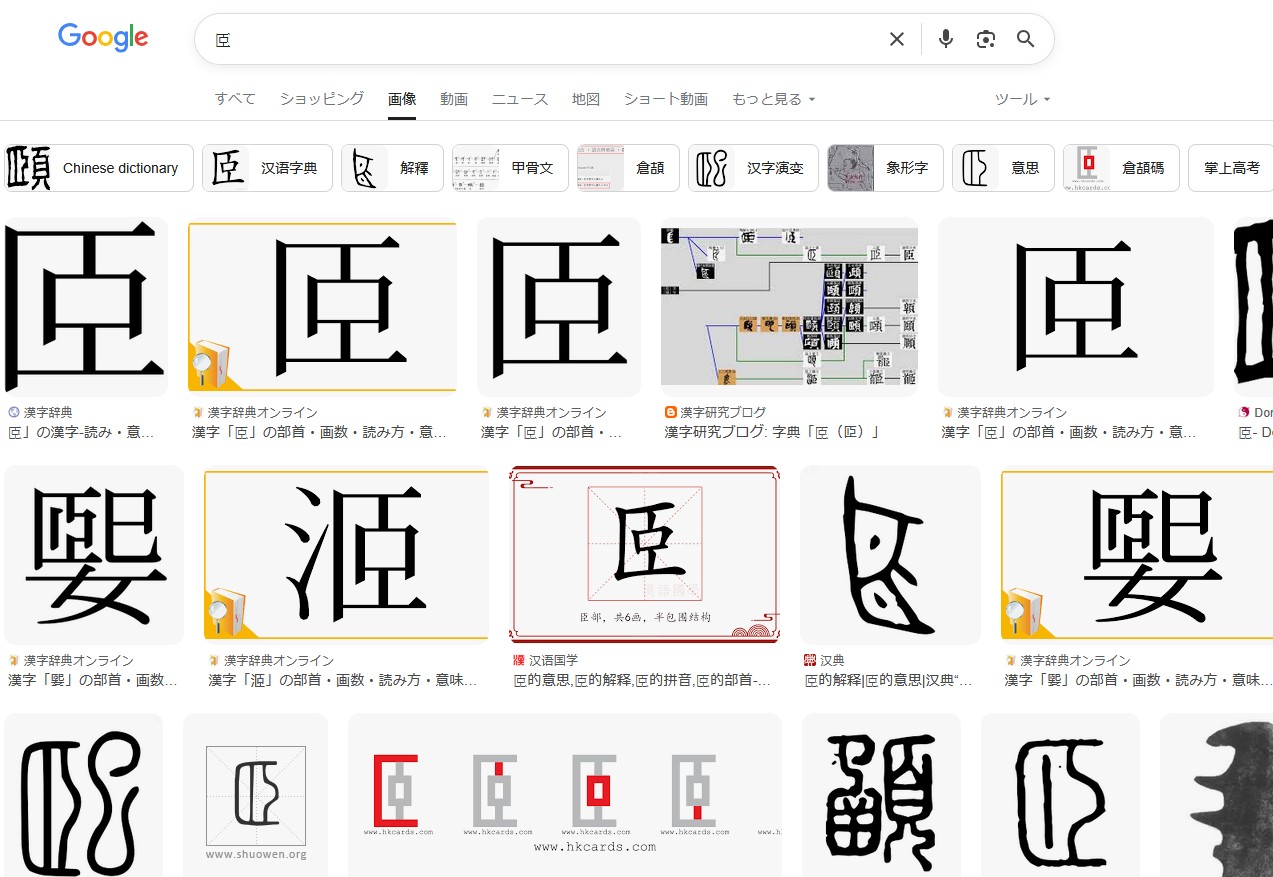The width and height of the screenshot is (1273, 877).
Task: Clear the search box with X icon
Action: [897, 39]
